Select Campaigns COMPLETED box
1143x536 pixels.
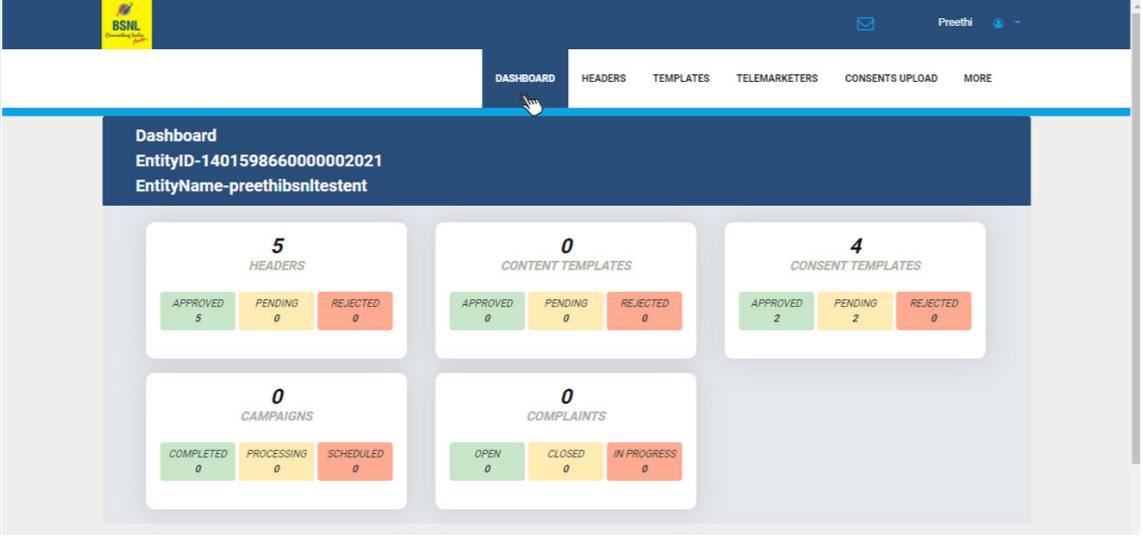(x=198, y=462)
